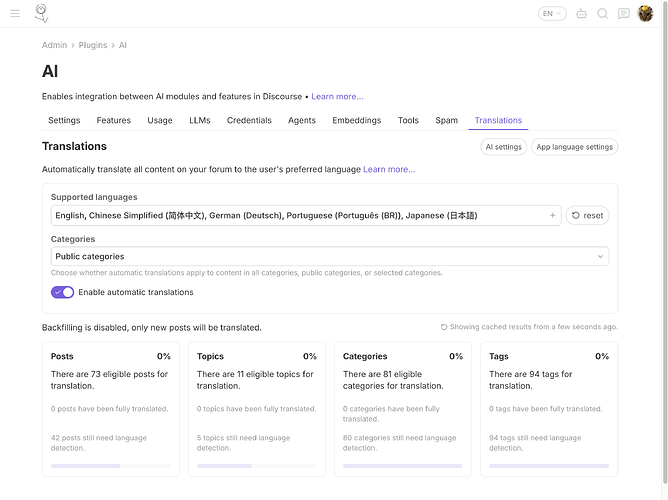This screenshot has width=668, height=500.
Task: Follow Learn more link under Translations heading
Action: point(389,170)
